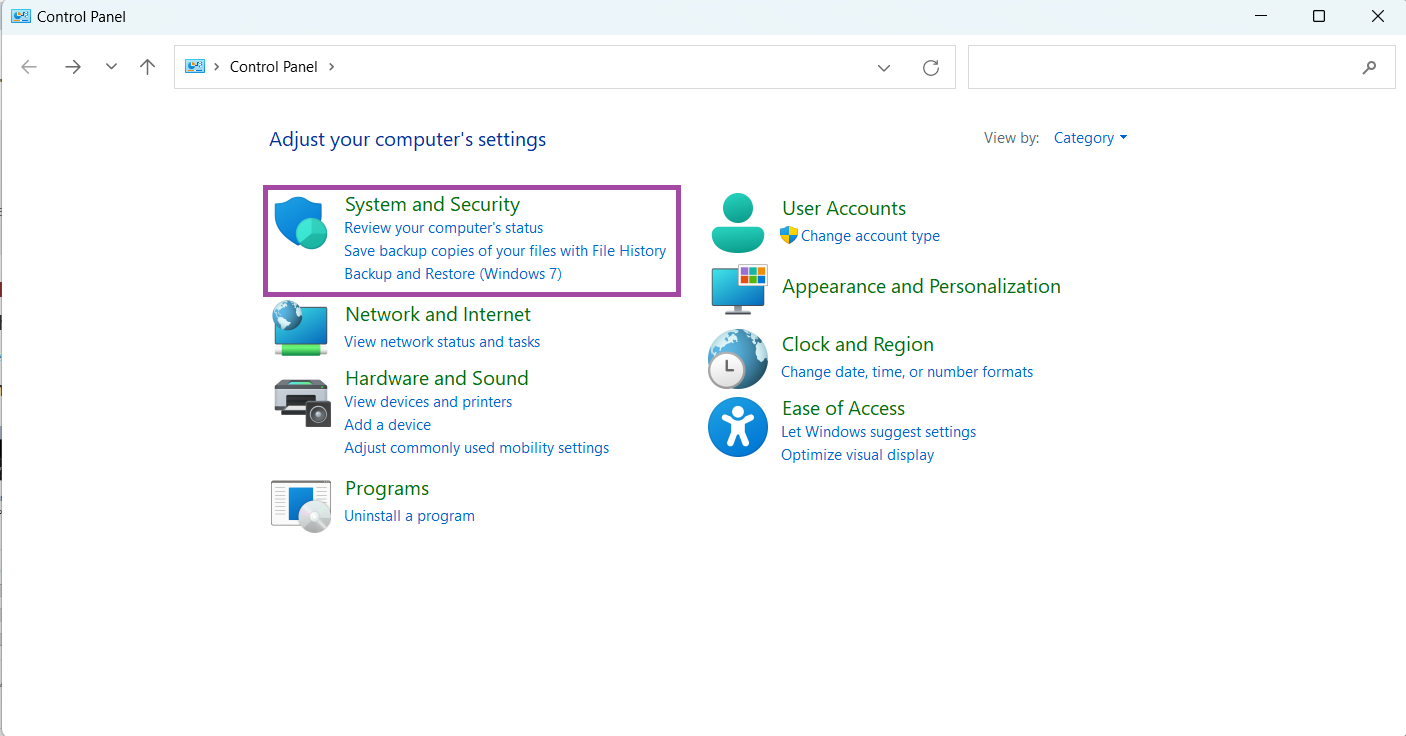Expand the address bar history dropdown
This screenshot has width=1406, height=736.
[884, 67]
